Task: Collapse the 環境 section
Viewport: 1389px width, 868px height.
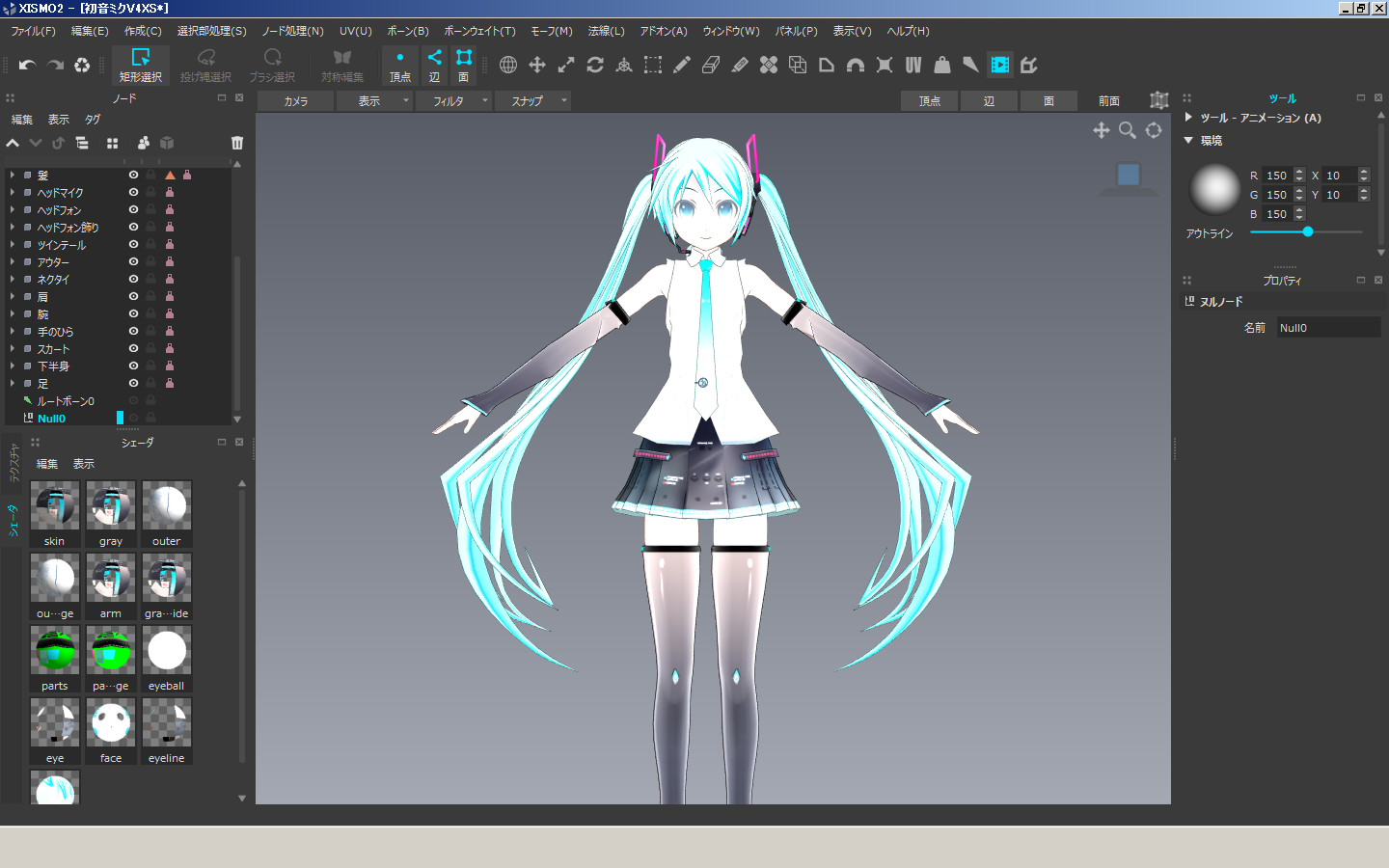Action: [1188, 140]
